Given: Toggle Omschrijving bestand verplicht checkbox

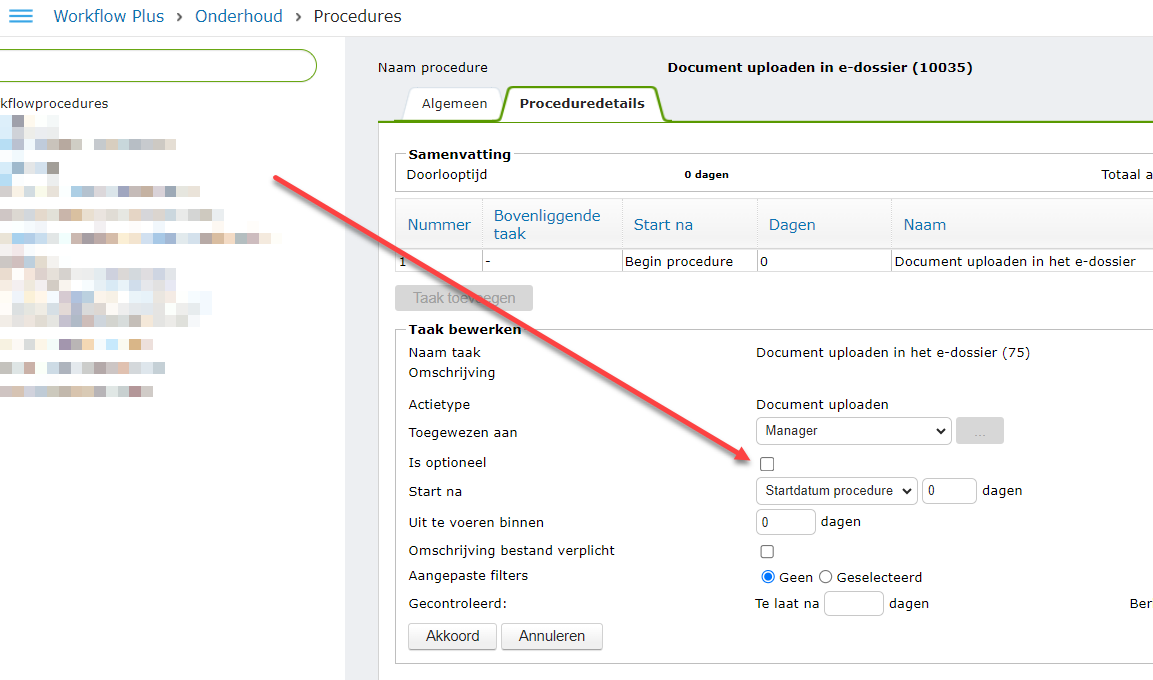Looking at the screenshot, I should point(767,551).
